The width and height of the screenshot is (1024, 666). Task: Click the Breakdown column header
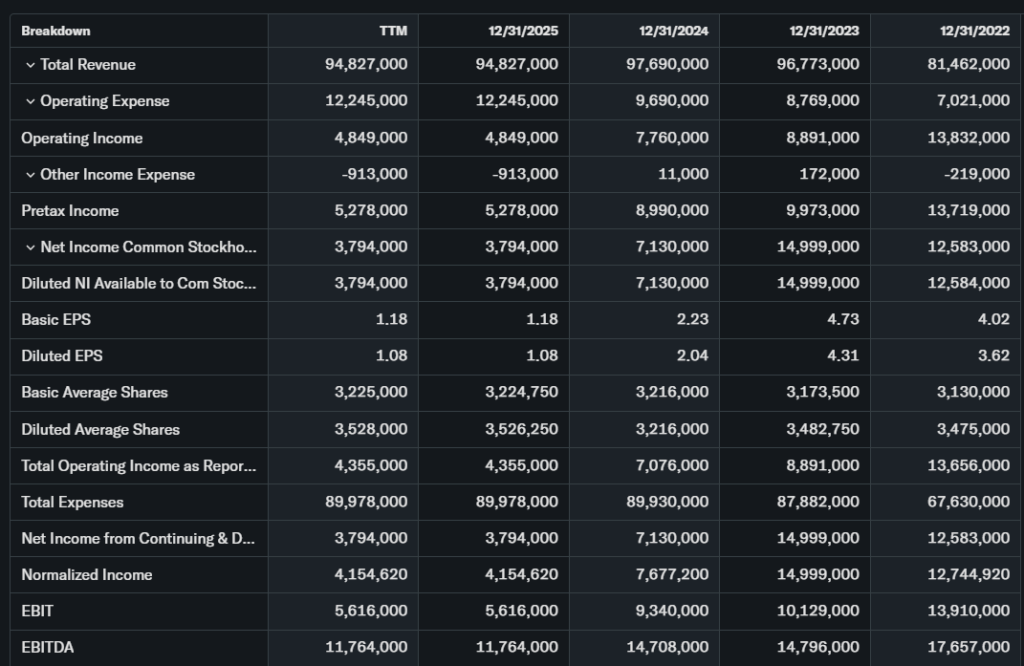[x=56, y=30]
